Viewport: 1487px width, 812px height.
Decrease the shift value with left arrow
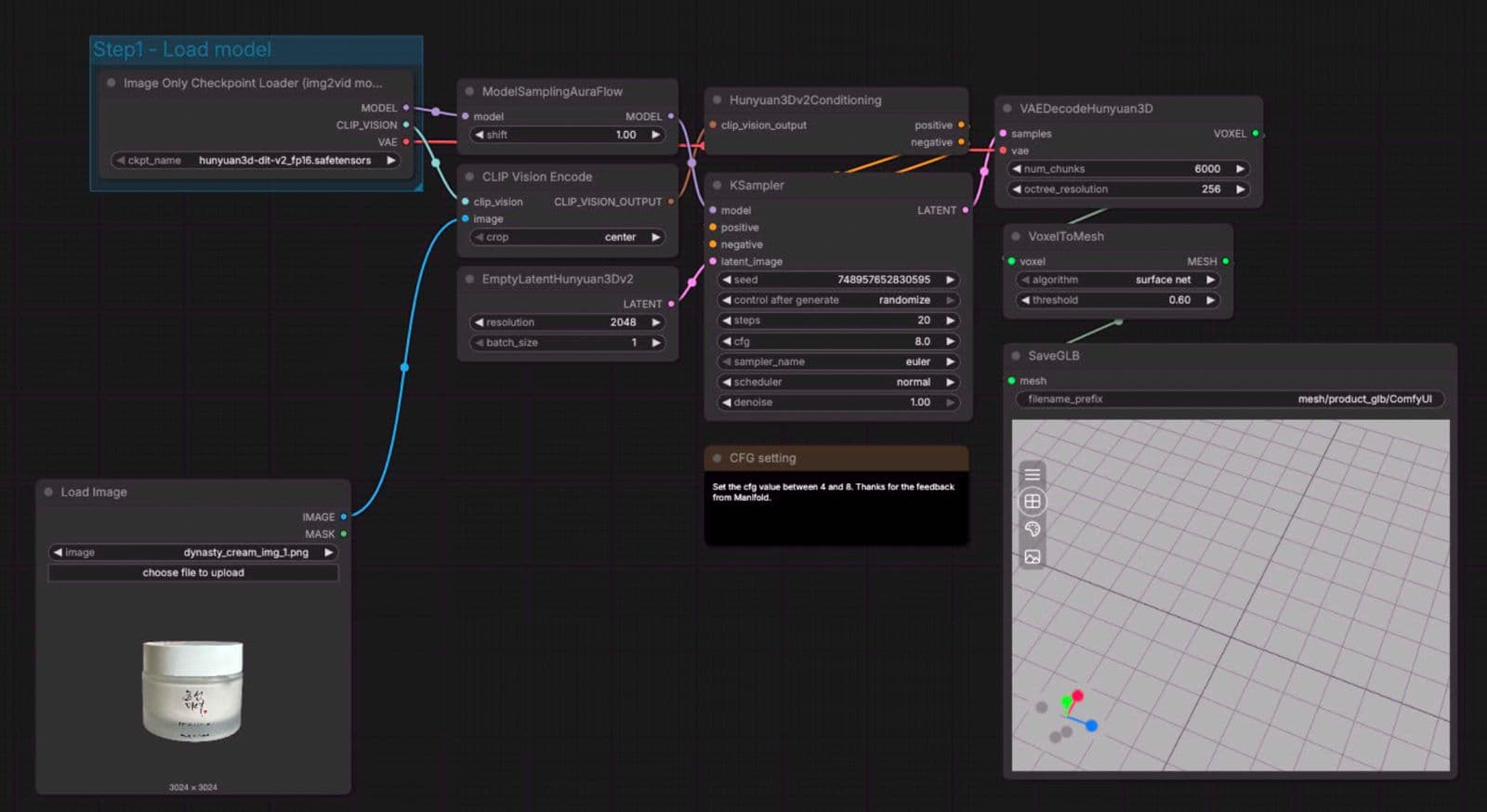coord(479,135)
